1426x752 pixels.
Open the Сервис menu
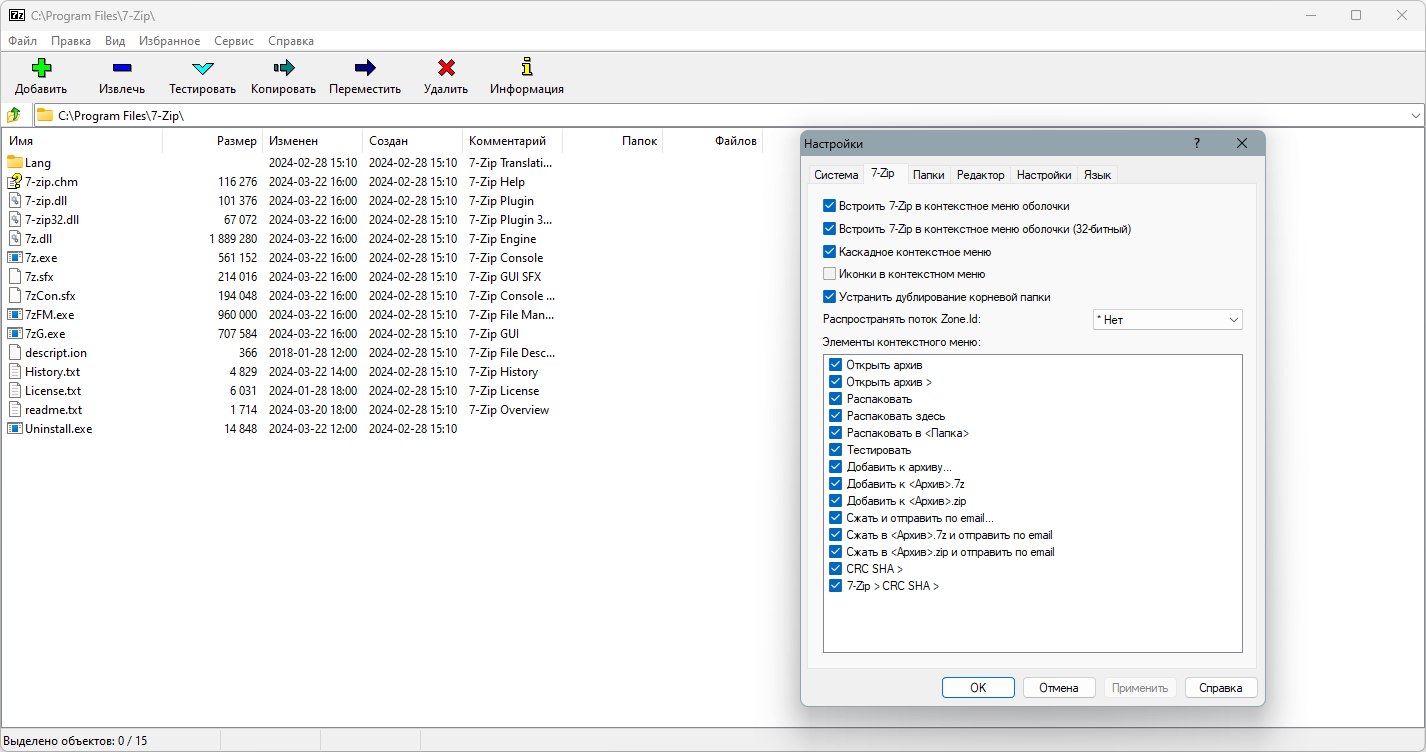point(234,41)
